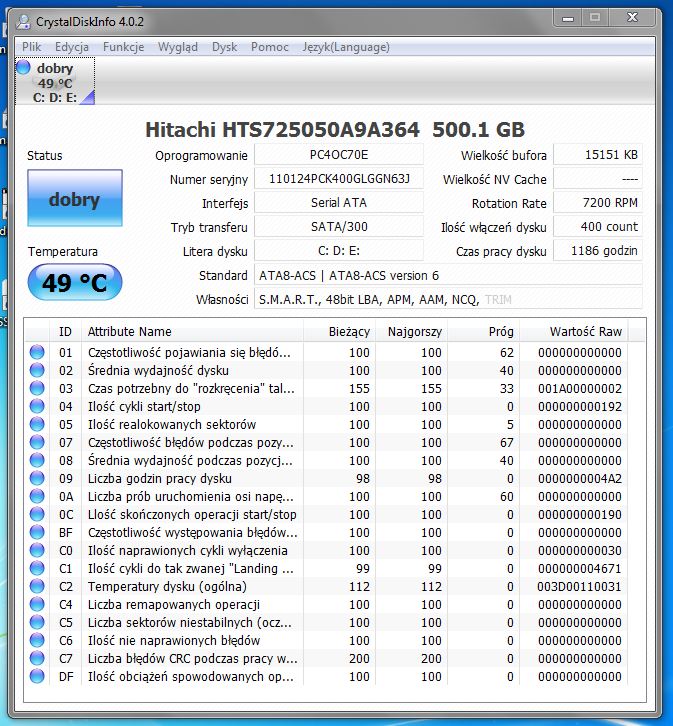Click the status icon for attribute 09
This screenshot has width=673, height=726.
(37, 478)
